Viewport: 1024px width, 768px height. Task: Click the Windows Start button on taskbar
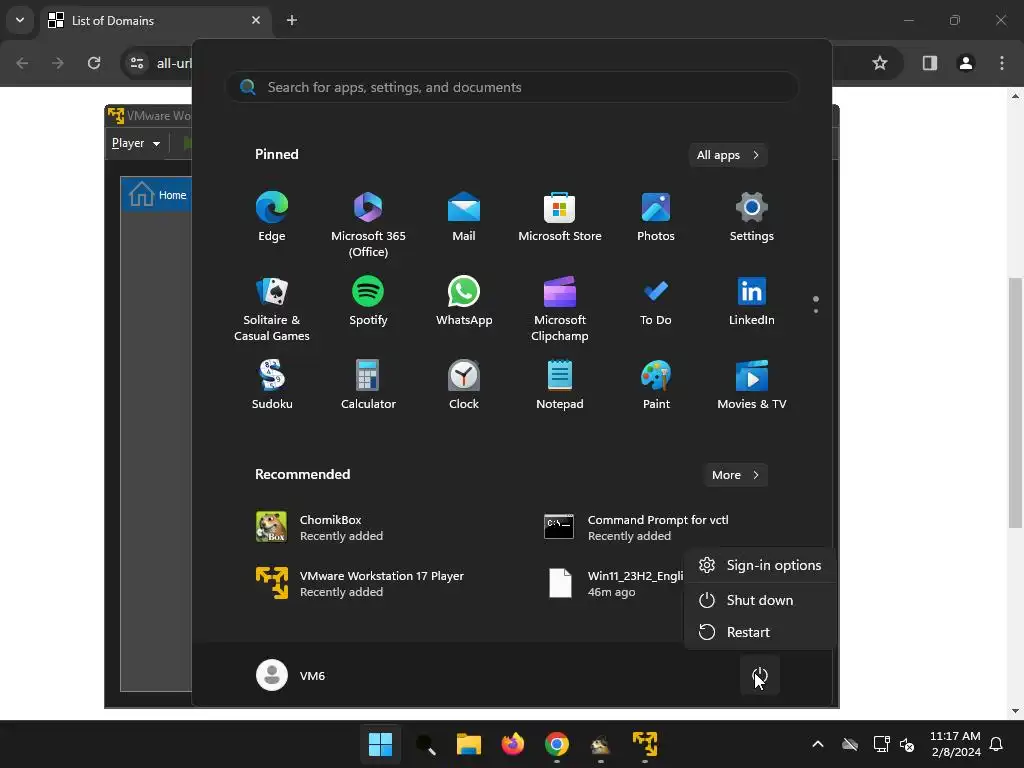point(380,744)
